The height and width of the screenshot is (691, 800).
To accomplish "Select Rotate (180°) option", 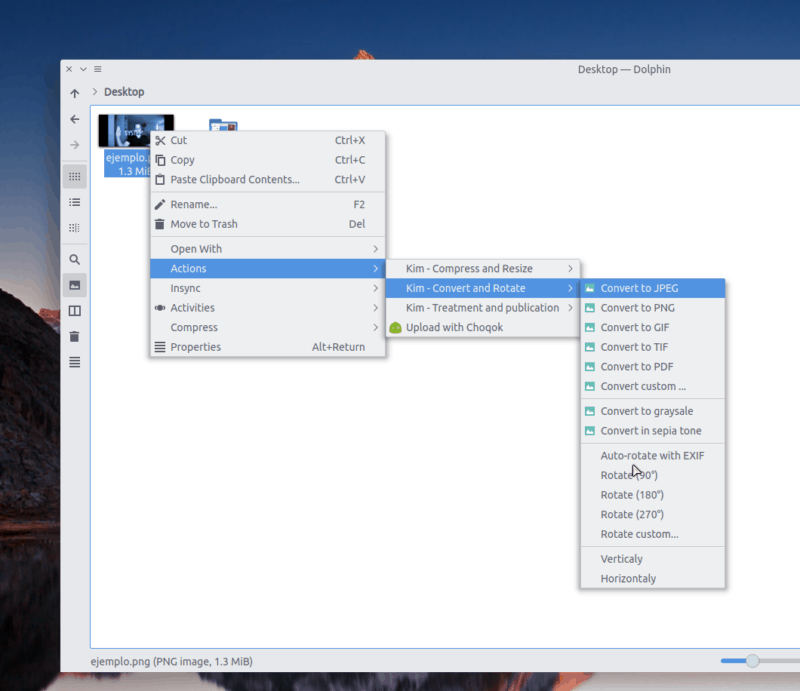I will click(x=632, y=494).
